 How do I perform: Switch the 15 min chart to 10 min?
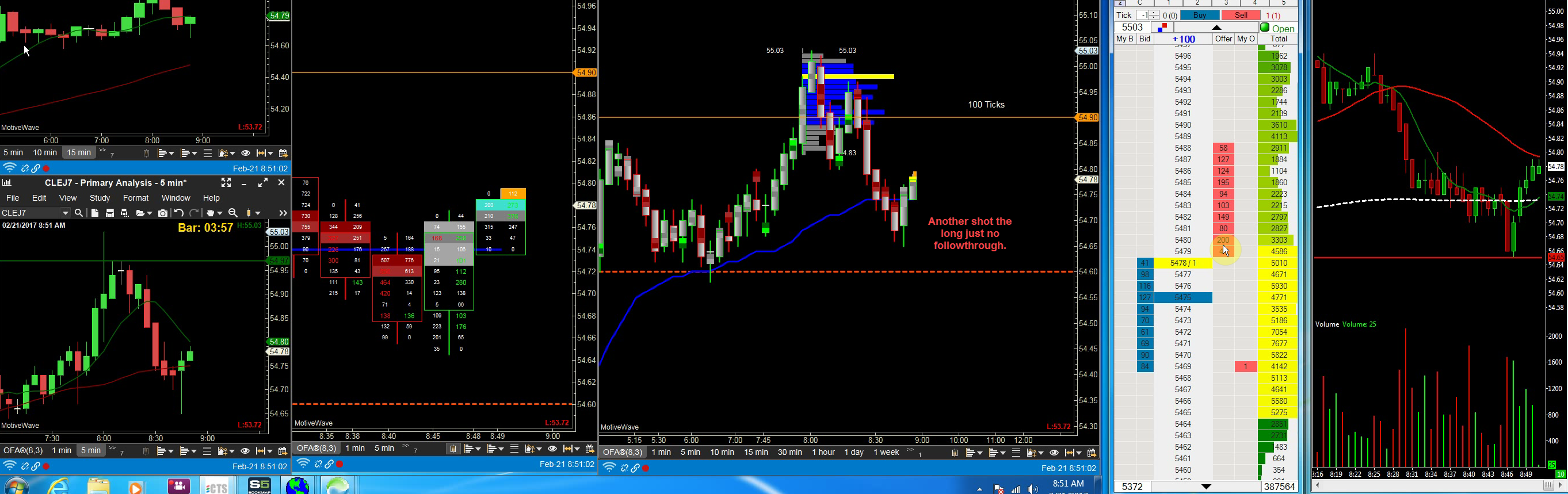coord(45,153)
